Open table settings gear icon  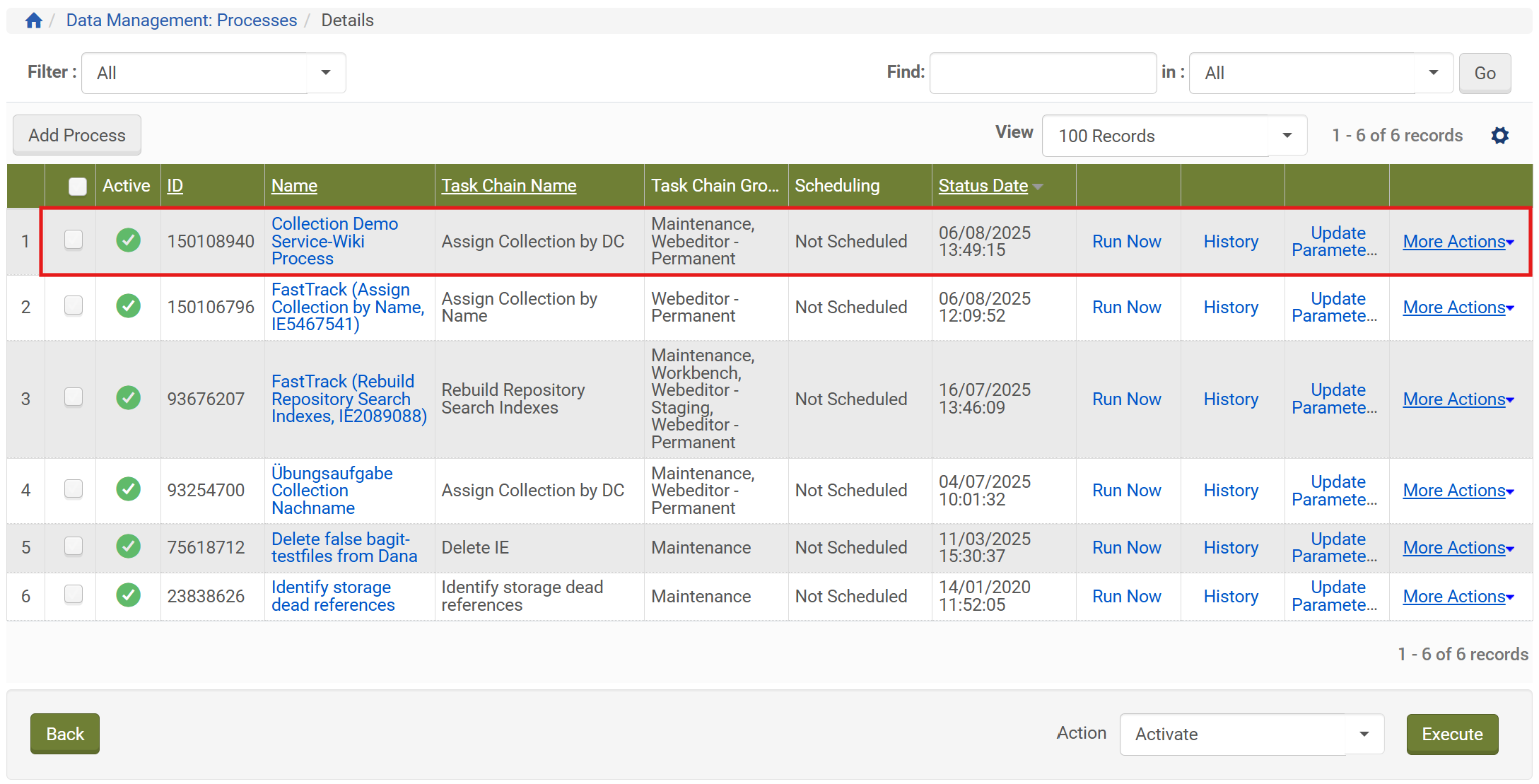(x=1499, y=136)
